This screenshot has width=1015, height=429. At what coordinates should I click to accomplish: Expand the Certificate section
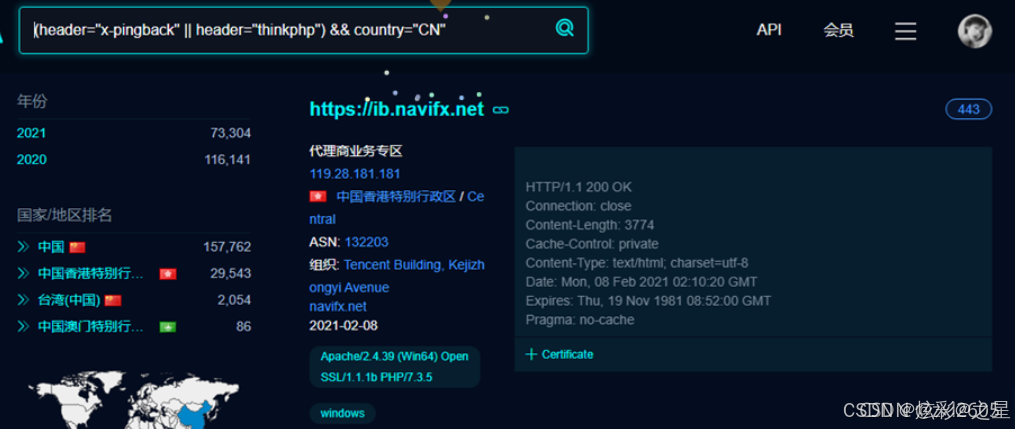pos(559,354)
